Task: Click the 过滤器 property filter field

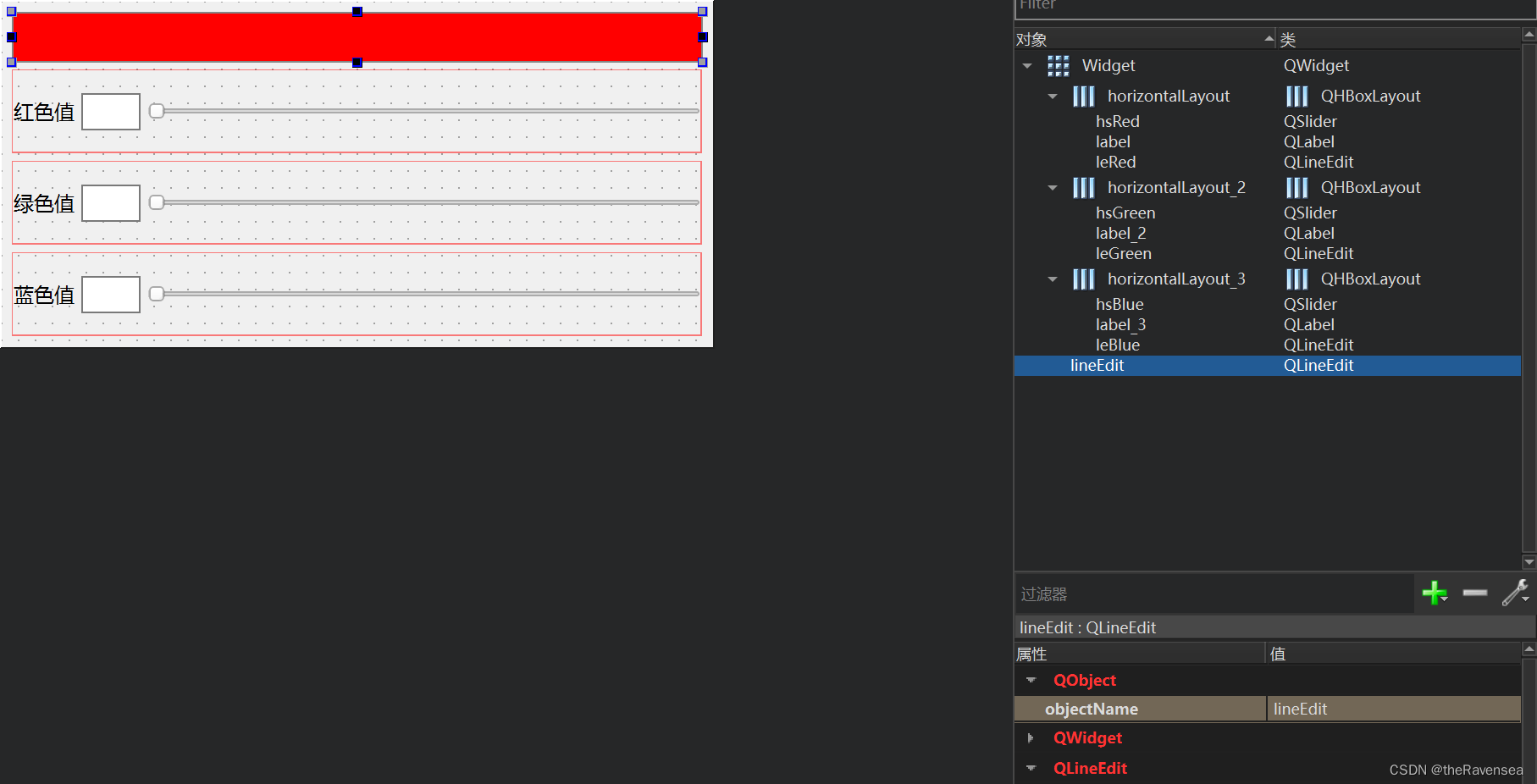Action: [x=1214, y=594]
